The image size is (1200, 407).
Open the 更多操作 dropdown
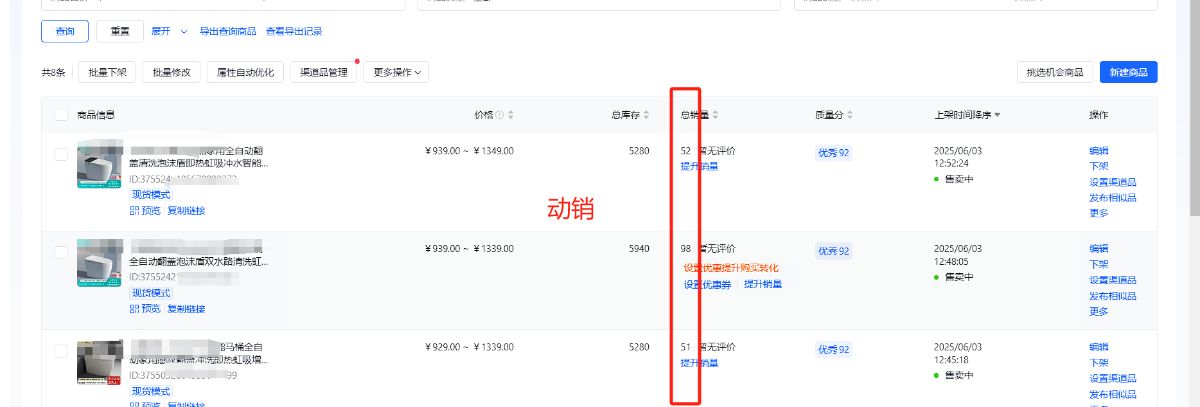(396, 72)
